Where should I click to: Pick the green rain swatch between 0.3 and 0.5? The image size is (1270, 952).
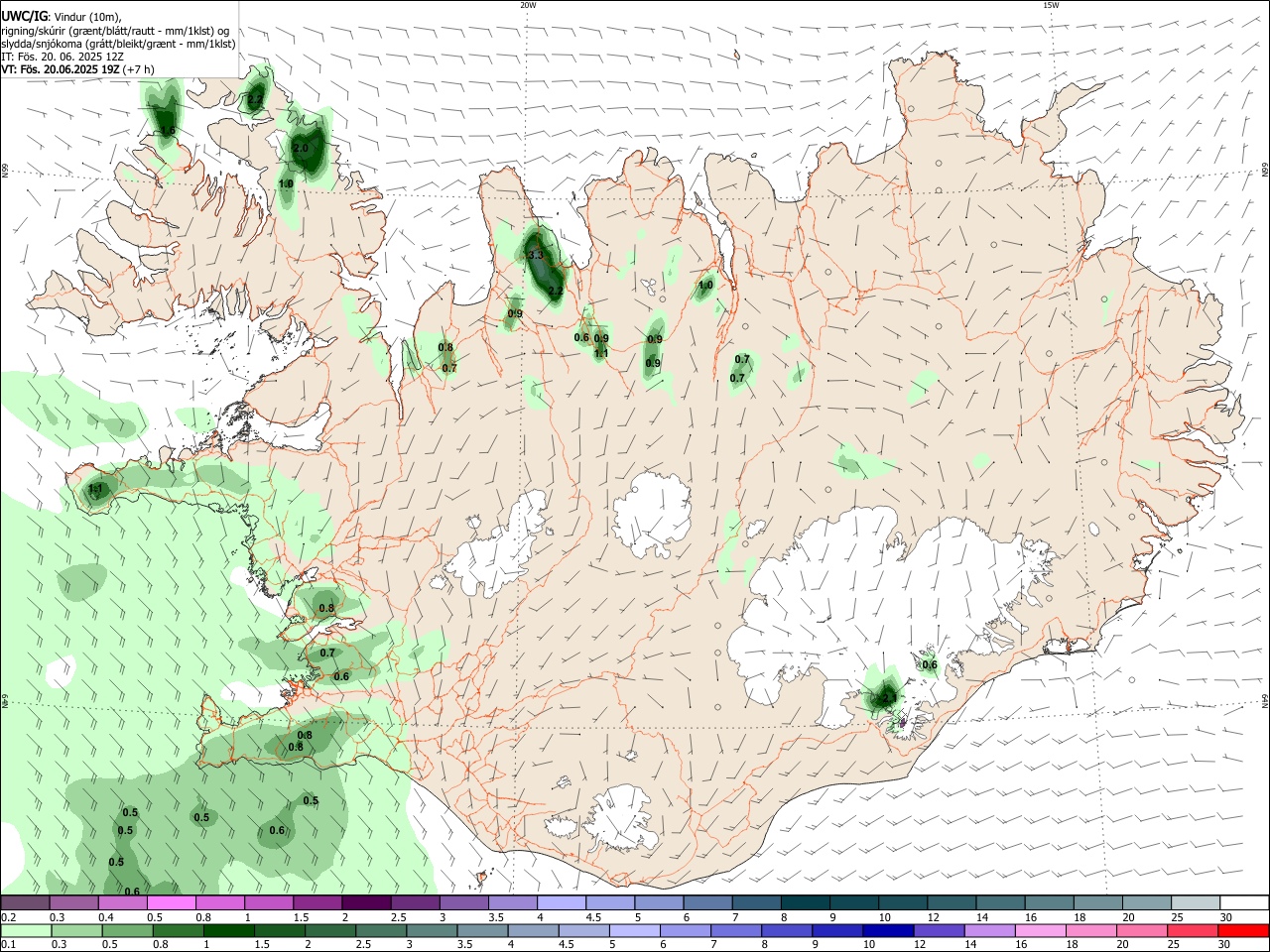[76, 930]
